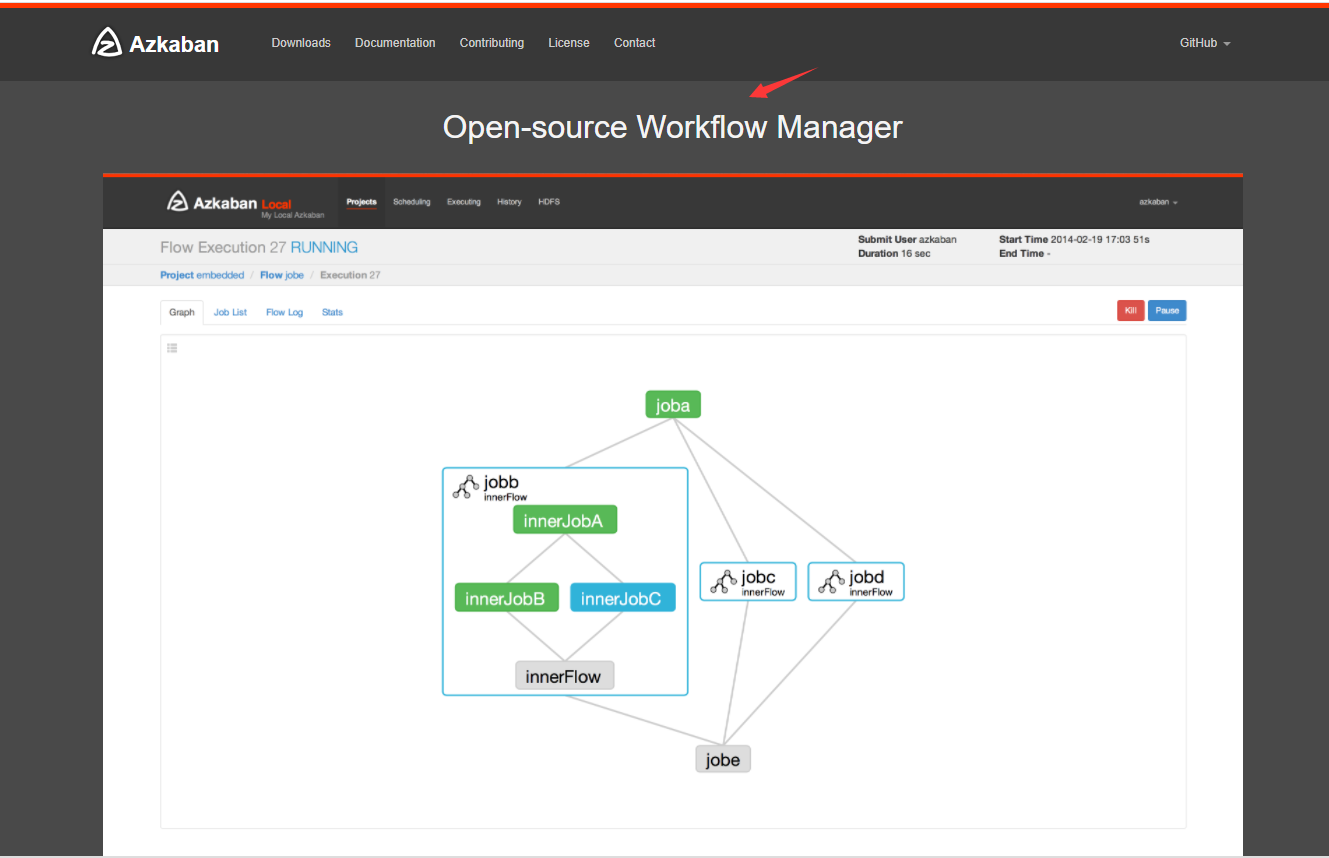Open the HDFS nav item
Viewport: 1329px width, 858px height.
coord(549,202)
